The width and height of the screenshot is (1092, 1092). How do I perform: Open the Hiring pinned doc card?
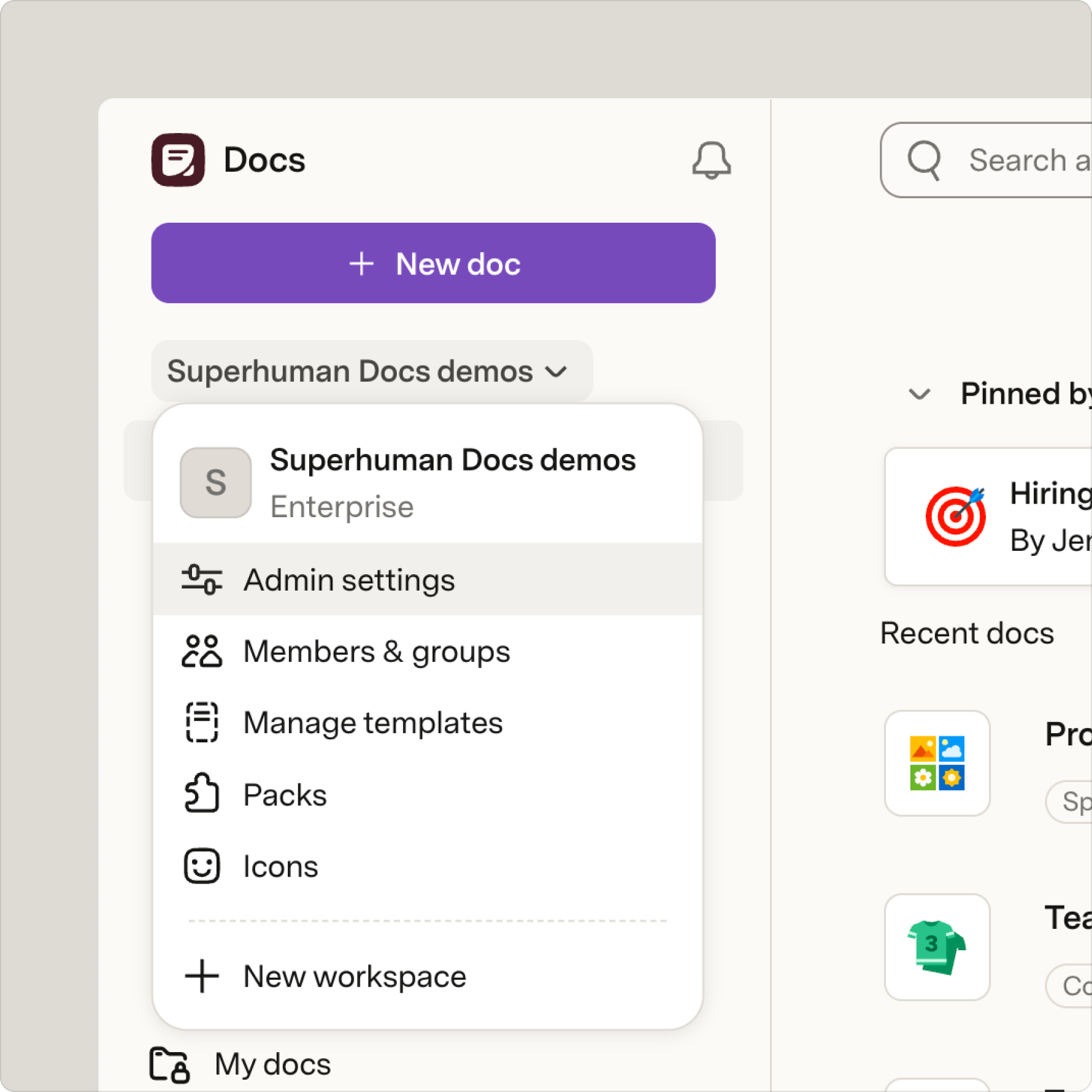point(988,517)
